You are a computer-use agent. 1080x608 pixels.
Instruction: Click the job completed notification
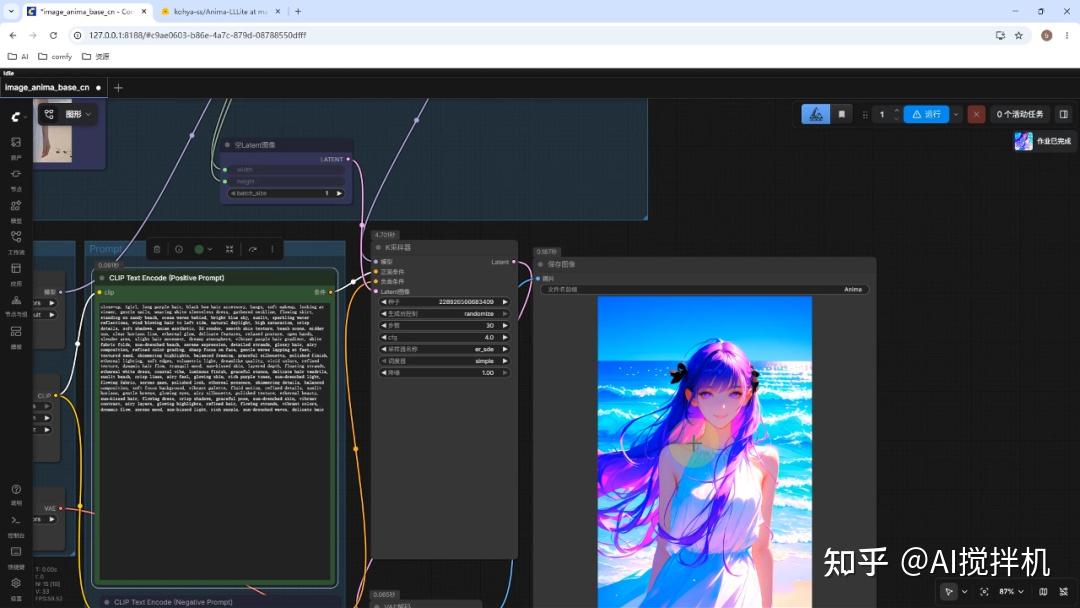tap(1043, 140)
